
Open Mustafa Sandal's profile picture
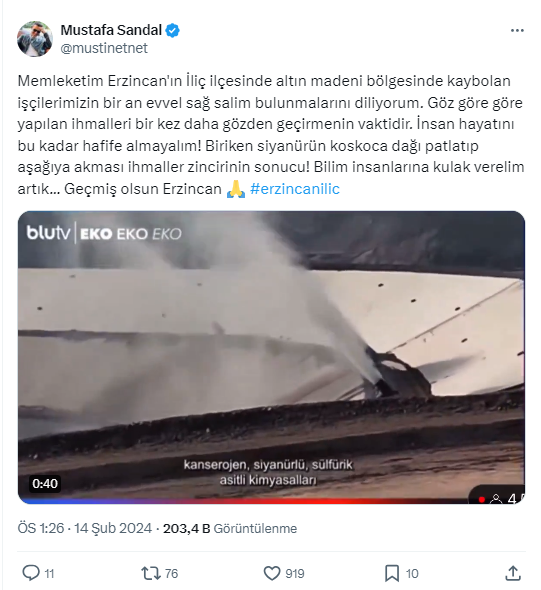[x=35, y=39]
